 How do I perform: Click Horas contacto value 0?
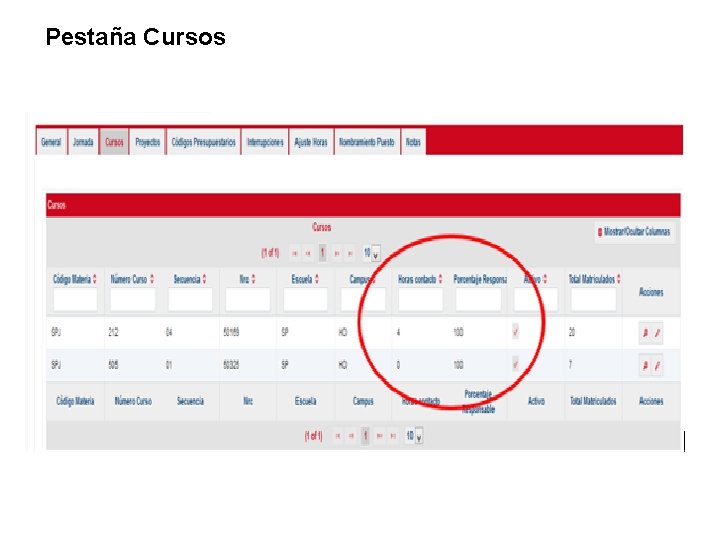coord(398,365)
